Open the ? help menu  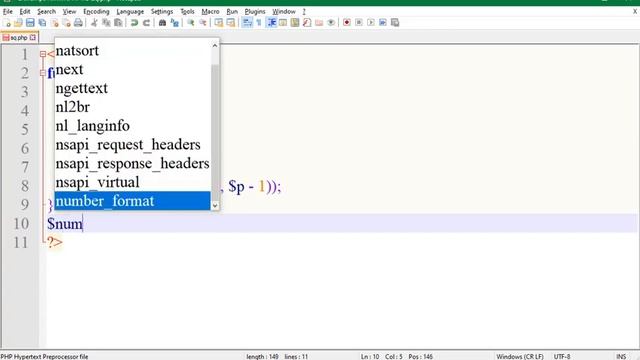click(x=304, y=11)
